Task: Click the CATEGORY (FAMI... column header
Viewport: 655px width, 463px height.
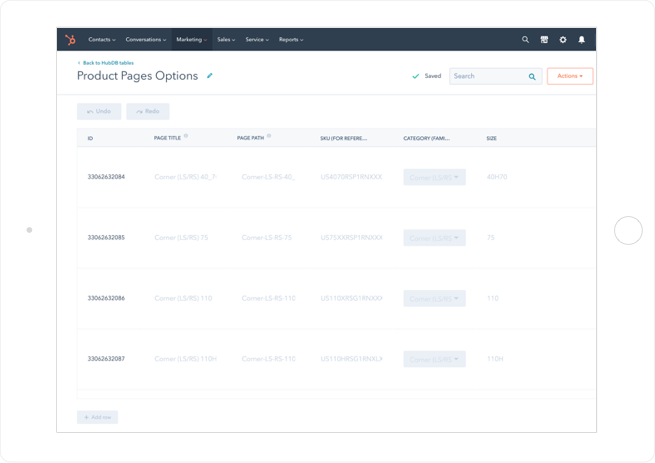Action: (x=427, y=138)
